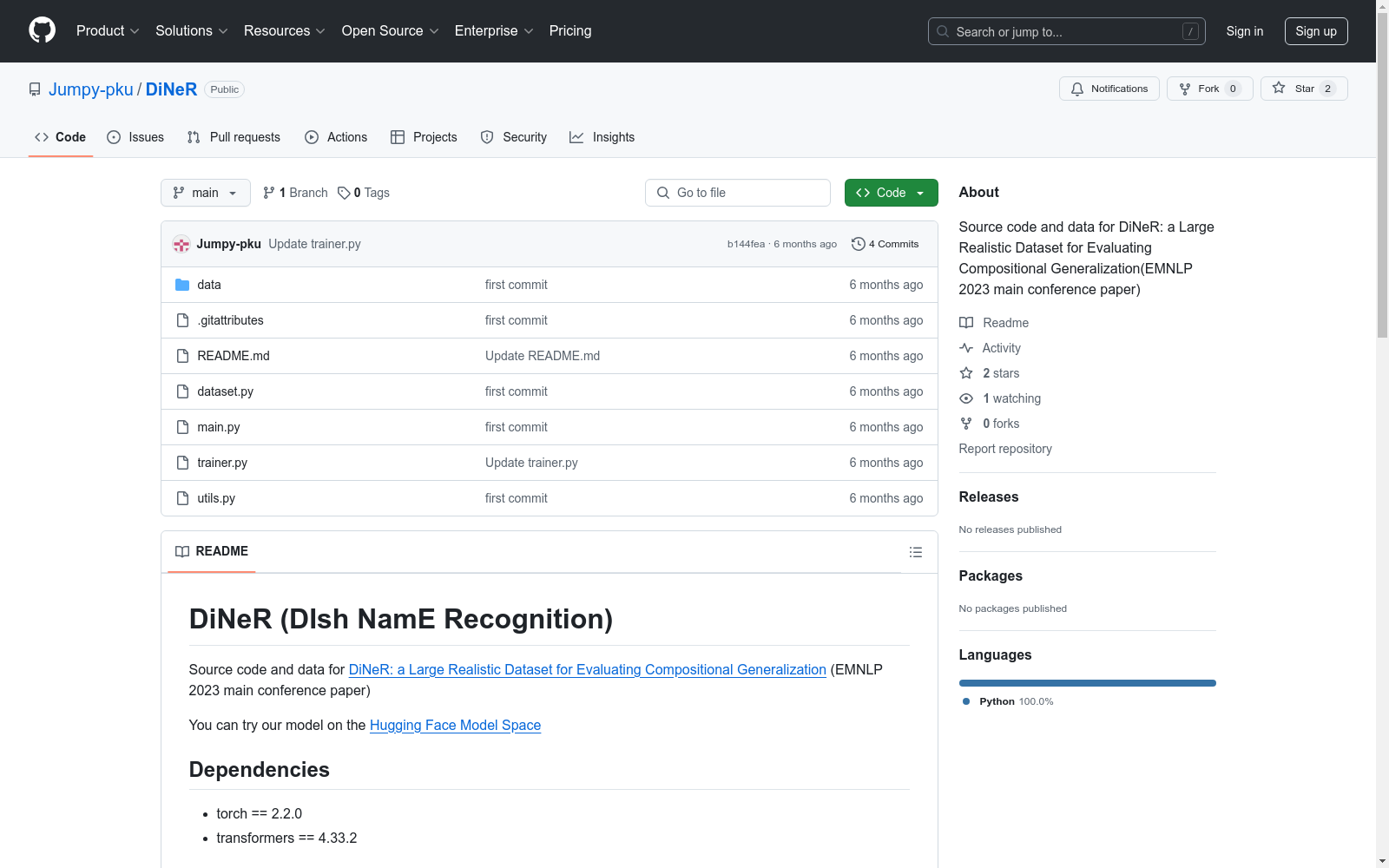Expand the Product menu
Screen dimensions: 1389x868
pos(108,30)
